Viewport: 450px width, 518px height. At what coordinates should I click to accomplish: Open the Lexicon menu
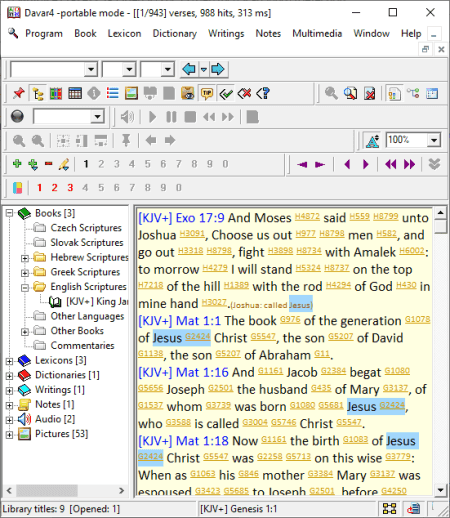tap(124, 33)
